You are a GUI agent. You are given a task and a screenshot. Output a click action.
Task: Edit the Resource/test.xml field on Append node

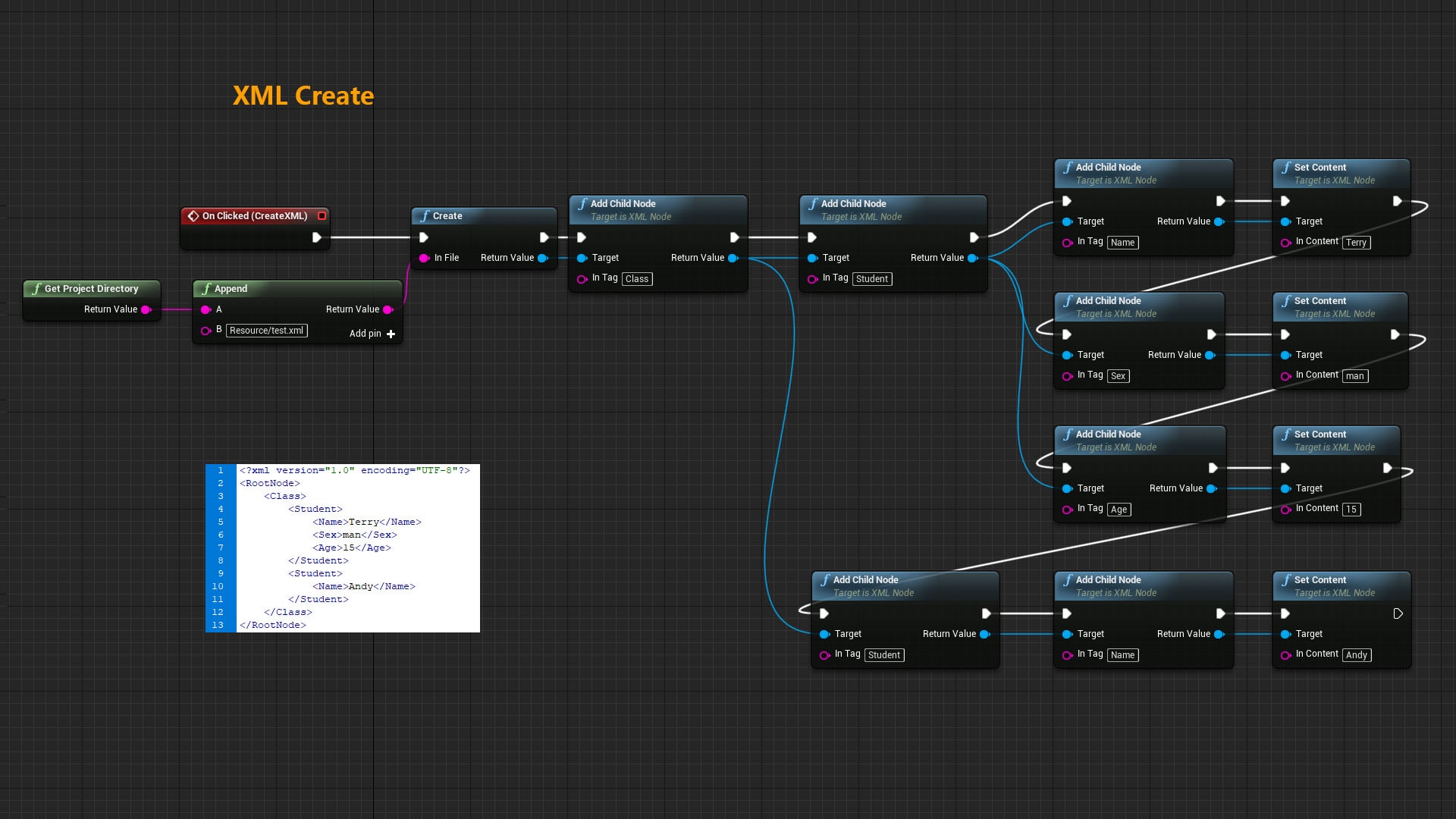(267, 331)
